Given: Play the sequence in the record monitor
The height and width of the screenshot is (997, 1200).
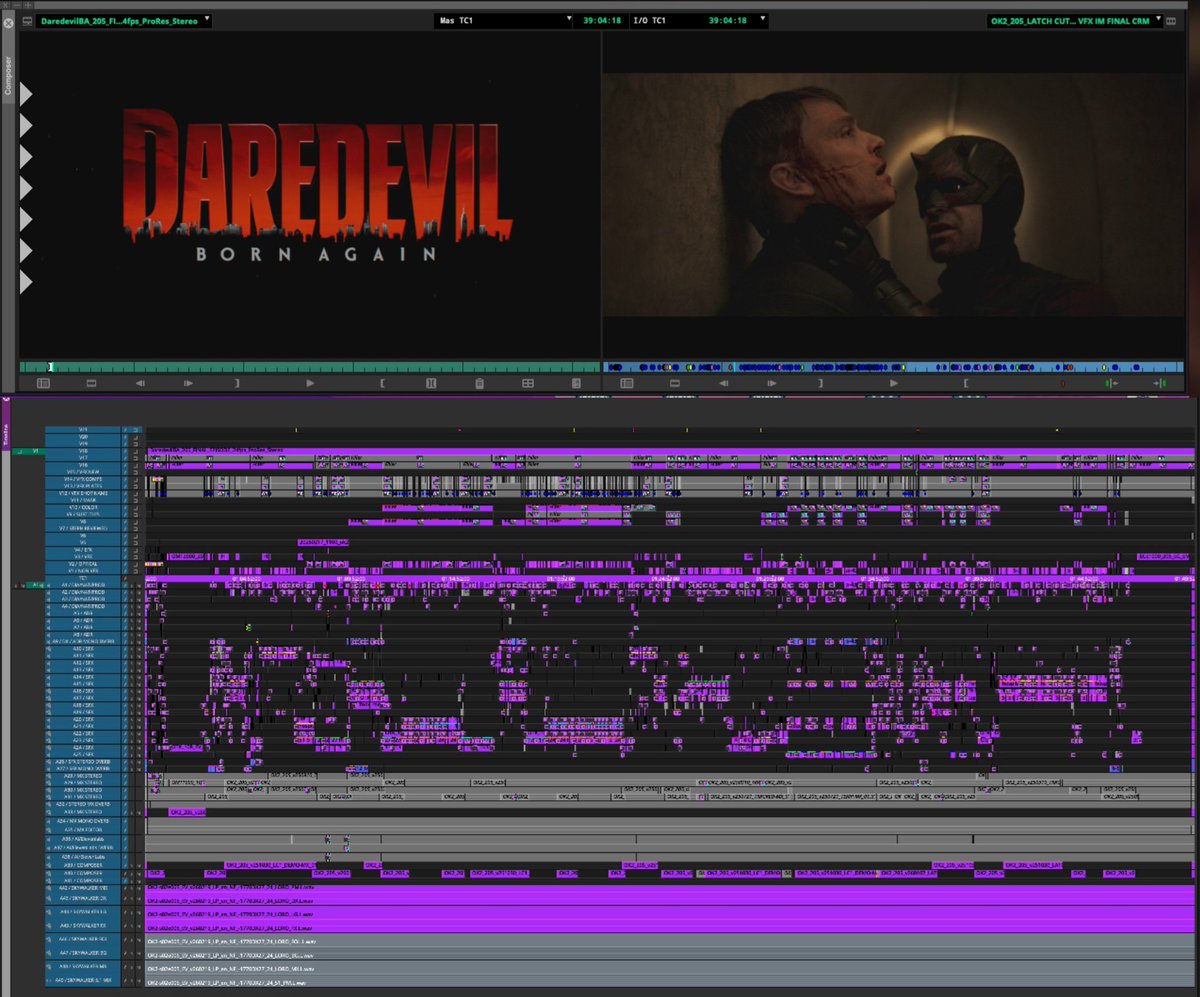Looking at the screenshot, I should pos(894,383).
